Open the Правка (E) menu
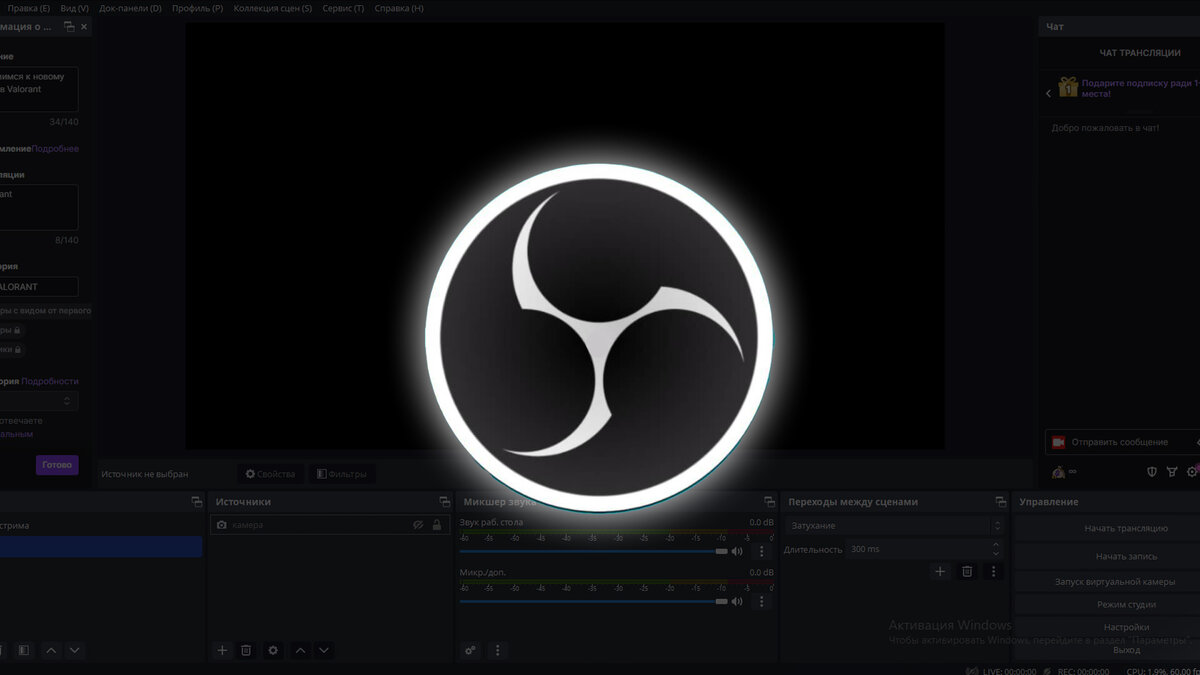 (29, 8)
